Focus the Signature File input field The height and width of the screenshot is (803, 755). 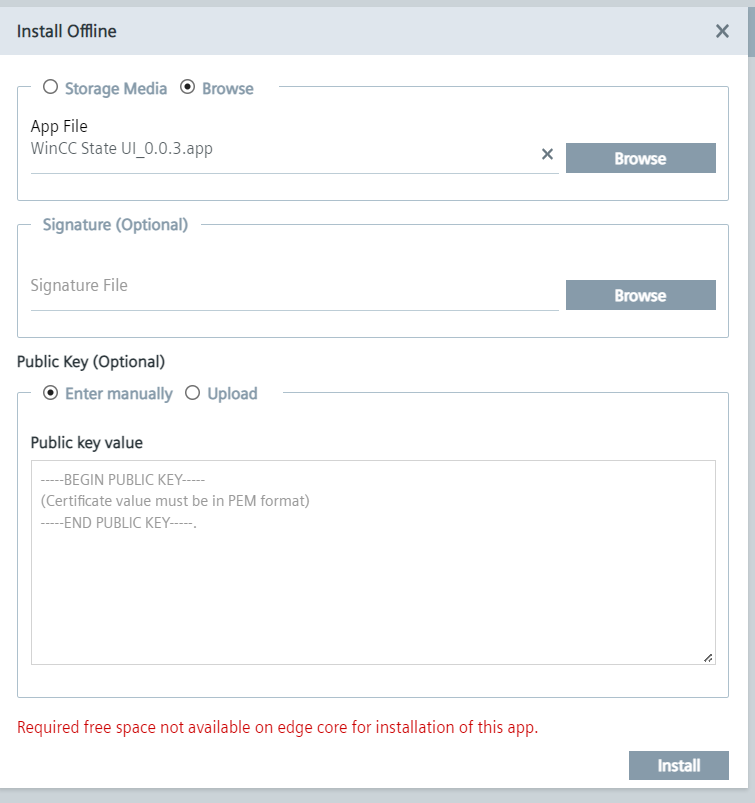290,287
